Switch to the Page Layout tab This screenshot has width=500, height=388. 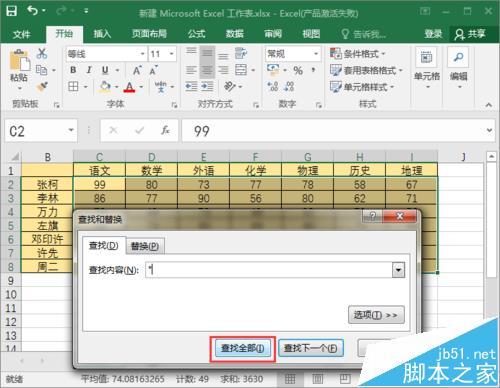click(149, 34)
